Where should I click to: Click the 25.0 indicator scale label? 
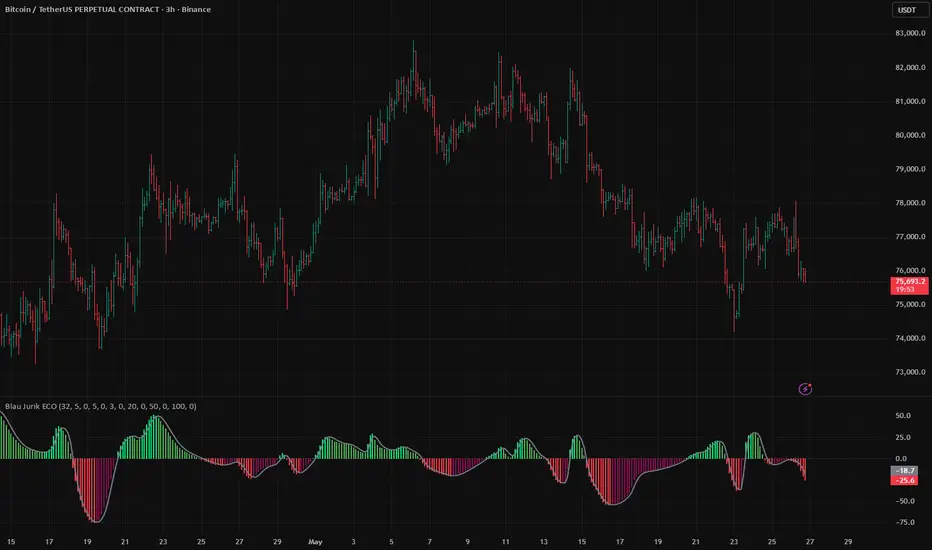coord(903,437)
